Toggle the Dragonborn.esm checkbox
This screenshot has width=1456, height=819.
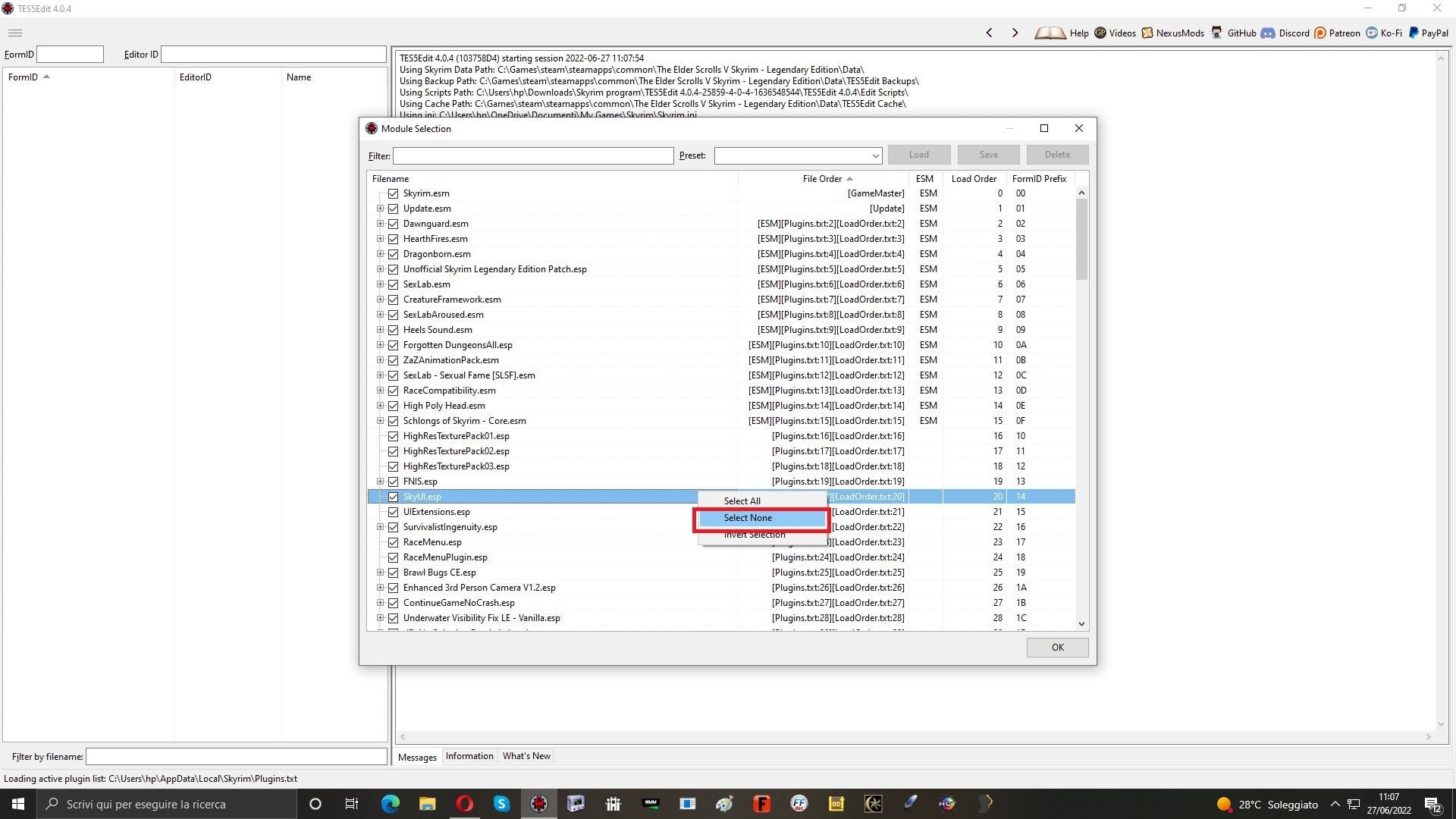coord(393,254)
